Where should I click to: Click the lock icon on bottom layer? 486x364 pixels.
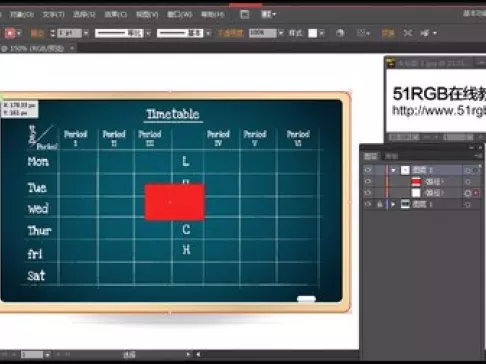(380, 204)
